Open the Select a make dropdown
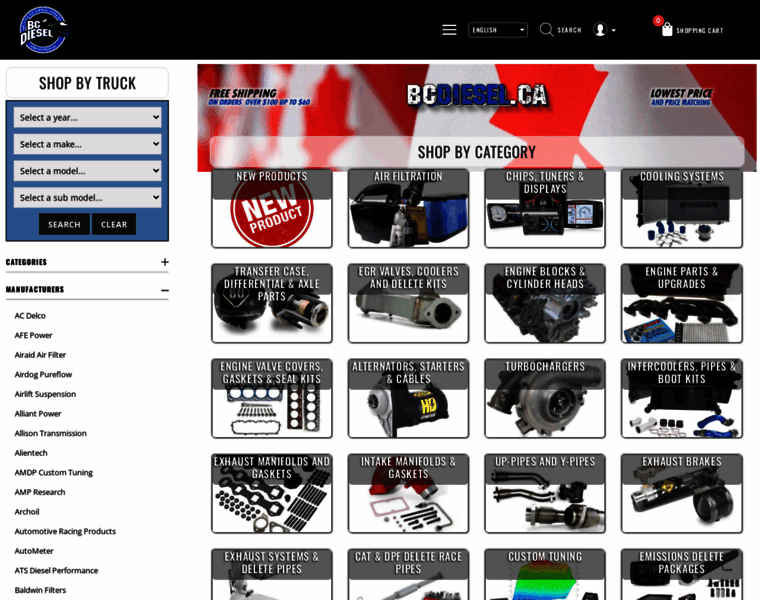Viewport: 760px width, 600px height. coord(87,144)
